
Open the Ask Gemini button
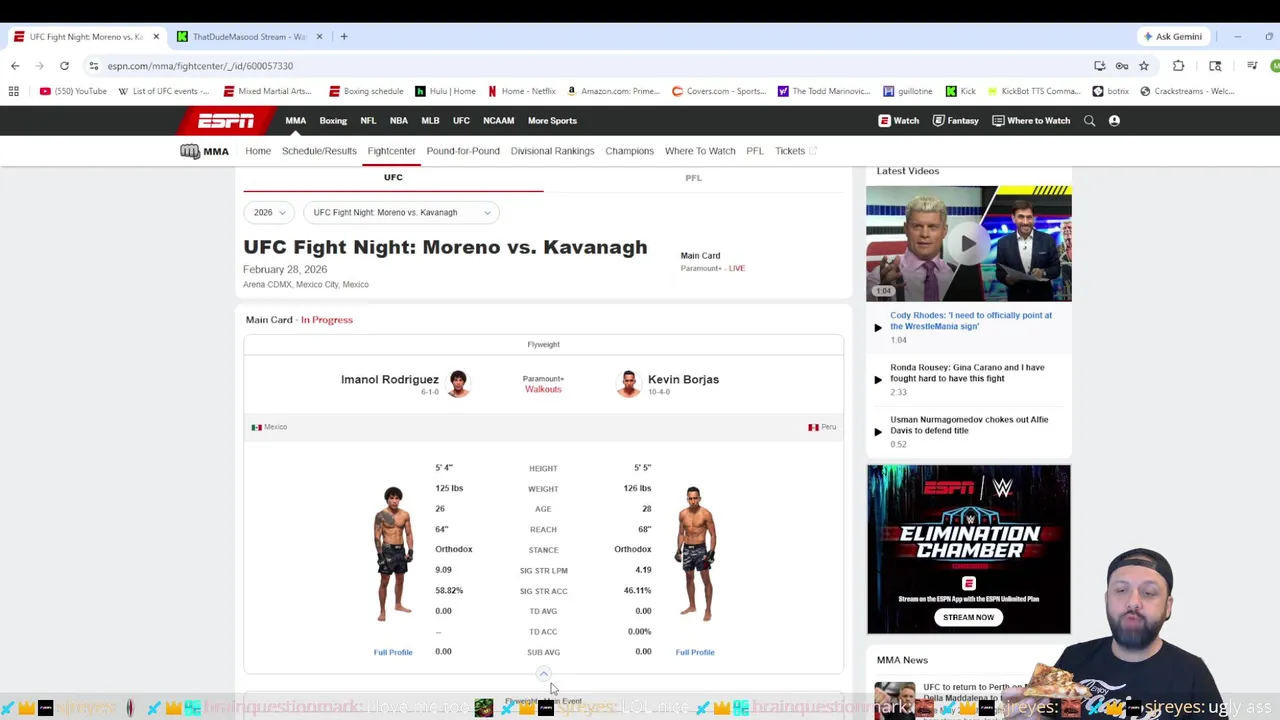pyautogui.click(x=1173, y=37)
